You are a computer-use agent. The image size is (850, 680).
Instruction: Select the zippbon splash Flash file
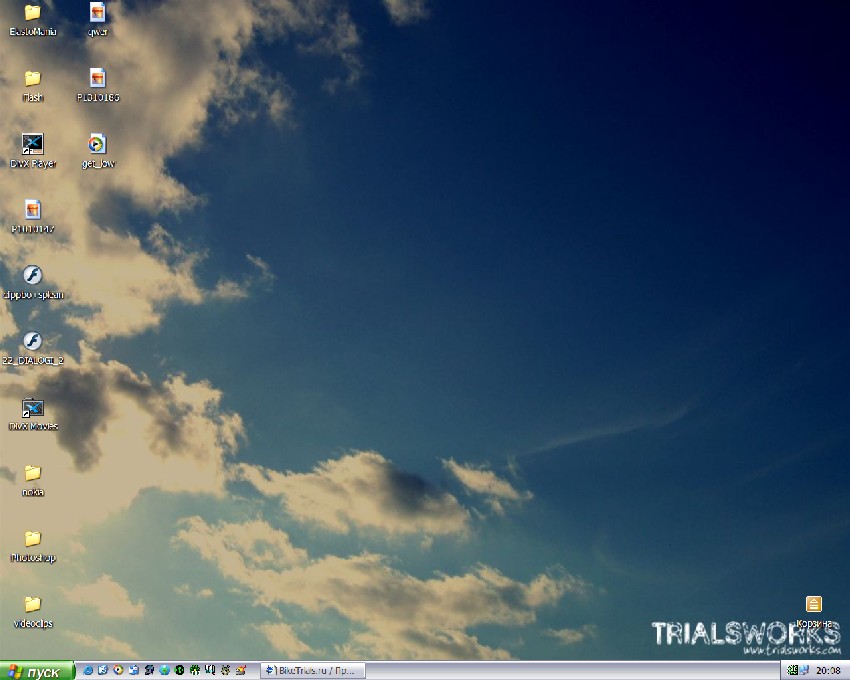pyautogui.click(x=33, y=276)
